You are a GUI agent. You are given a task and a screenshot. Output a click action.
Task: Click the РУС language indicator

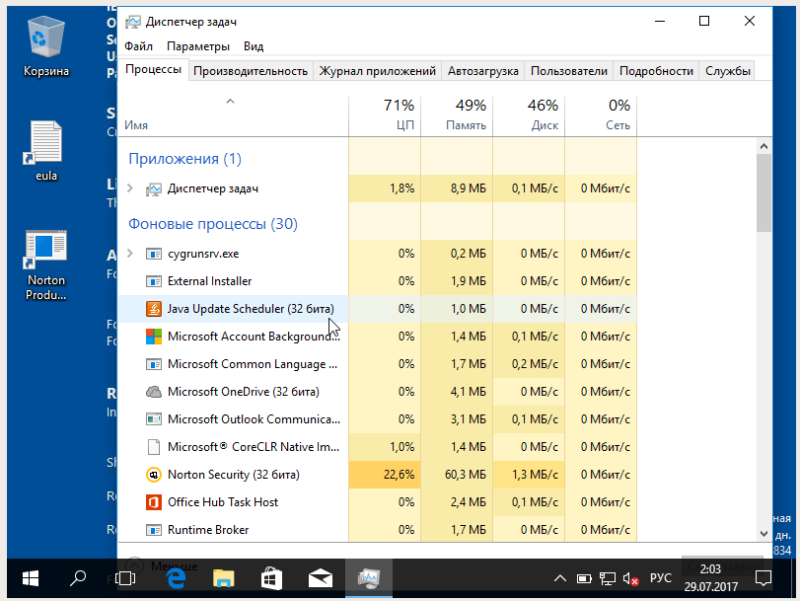pyautogui.click(x=660, y=578)
